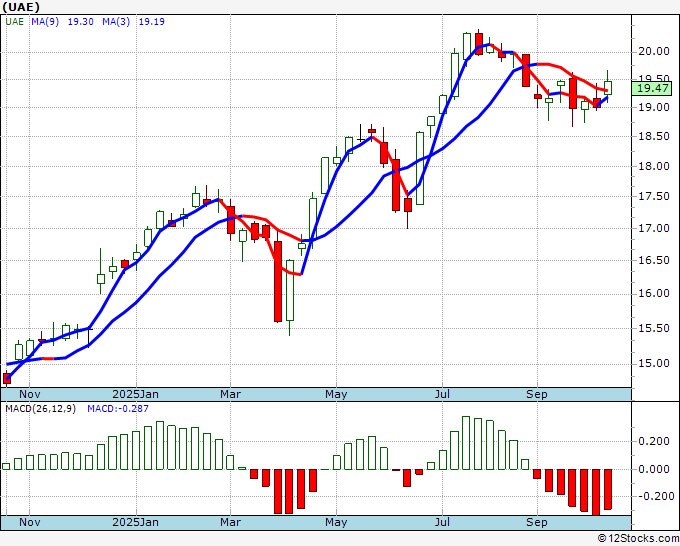This screenshot has height=546, width=680.
Task: Click the tallest green MACD bar in July
Action: click(466, 443)
